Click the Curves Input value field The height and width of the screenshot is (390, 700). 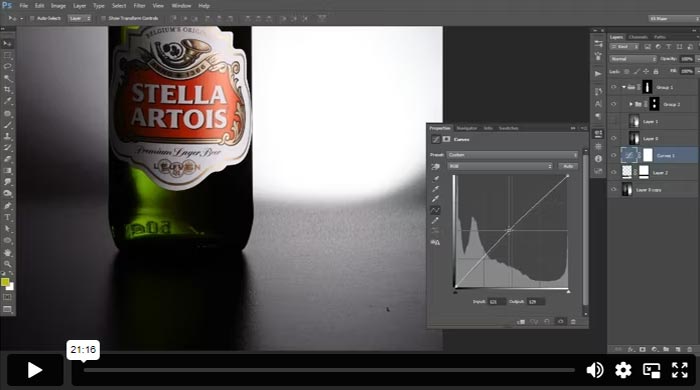[496, 302]
